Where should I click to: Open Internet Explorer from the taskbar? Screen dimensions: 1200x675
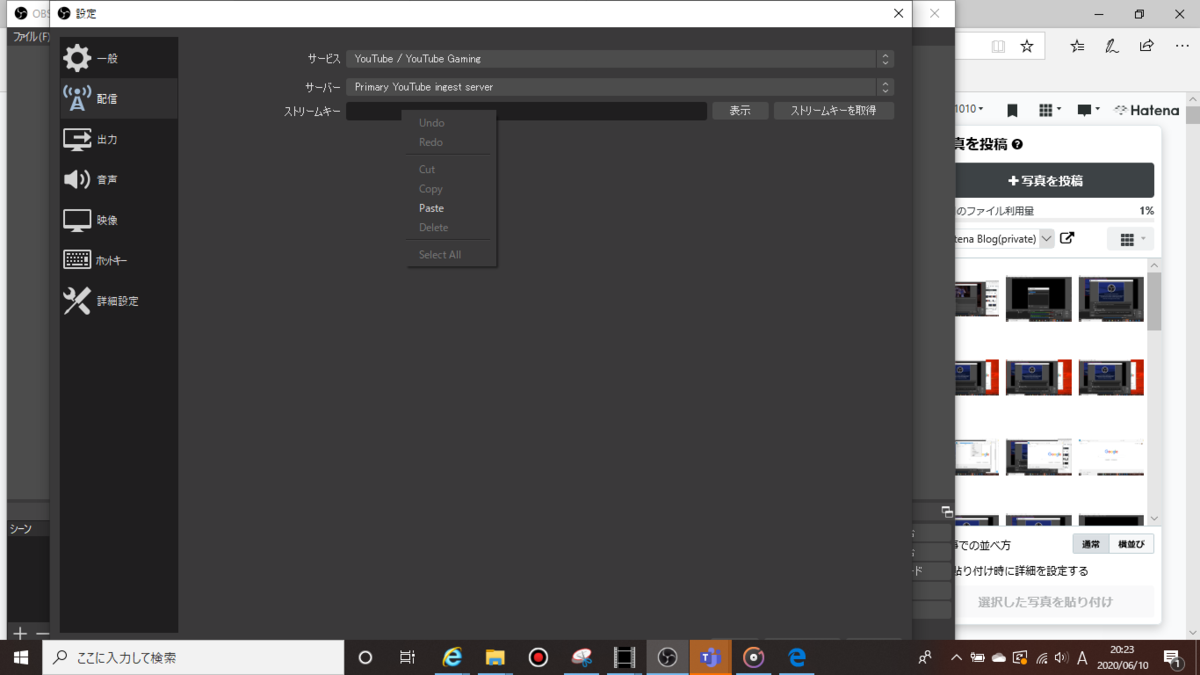pos(453,657)
